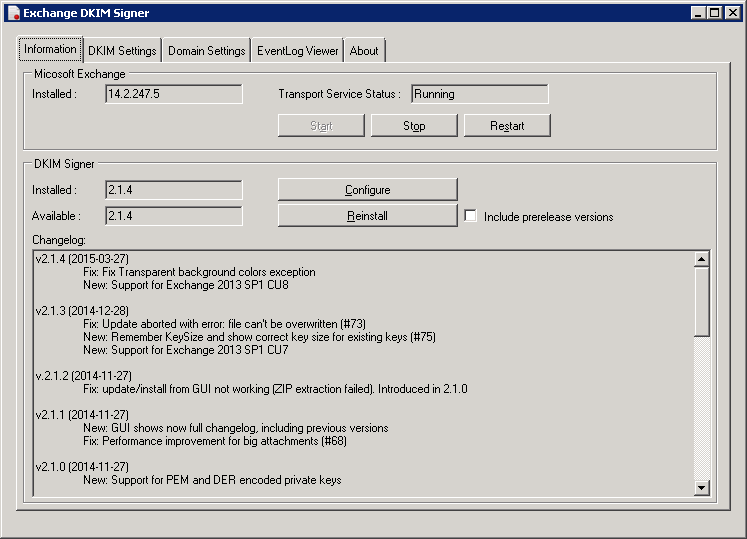The width and height of the screenshot is (747, 539).
Task: Close the Exchange DKIM Signer window
Action: click(x=733, y=13)
